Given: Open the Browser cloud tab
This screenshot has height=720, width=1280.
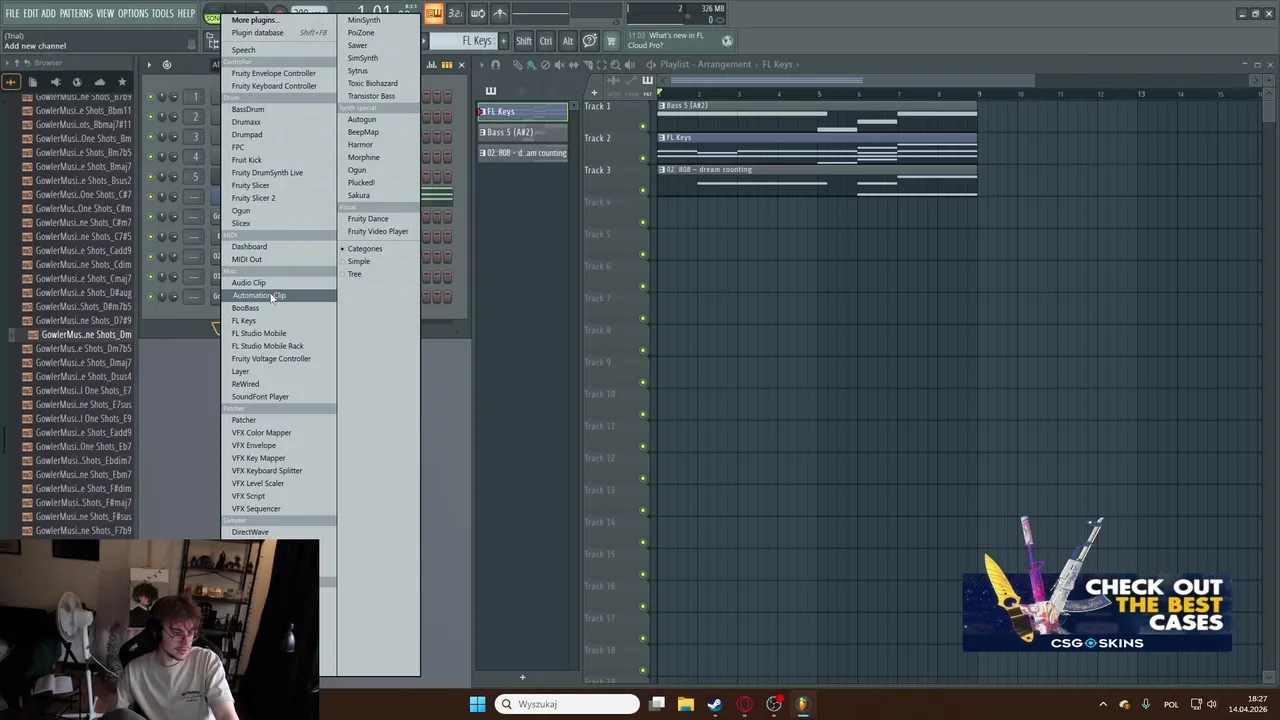Looking at the screenshot, I should point(99,82).
